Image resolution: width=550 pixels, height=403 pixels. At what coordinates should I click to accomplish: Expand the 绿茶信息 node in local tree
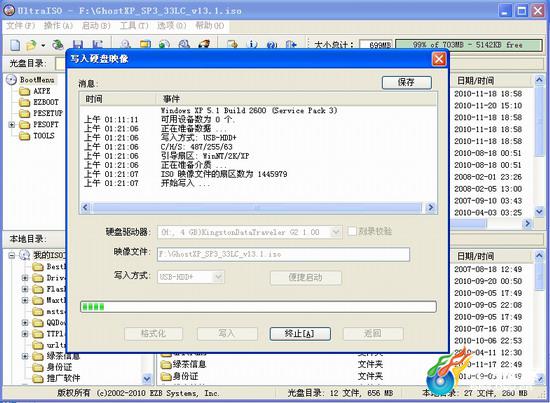pyautogui.click(x=25, y=356)
